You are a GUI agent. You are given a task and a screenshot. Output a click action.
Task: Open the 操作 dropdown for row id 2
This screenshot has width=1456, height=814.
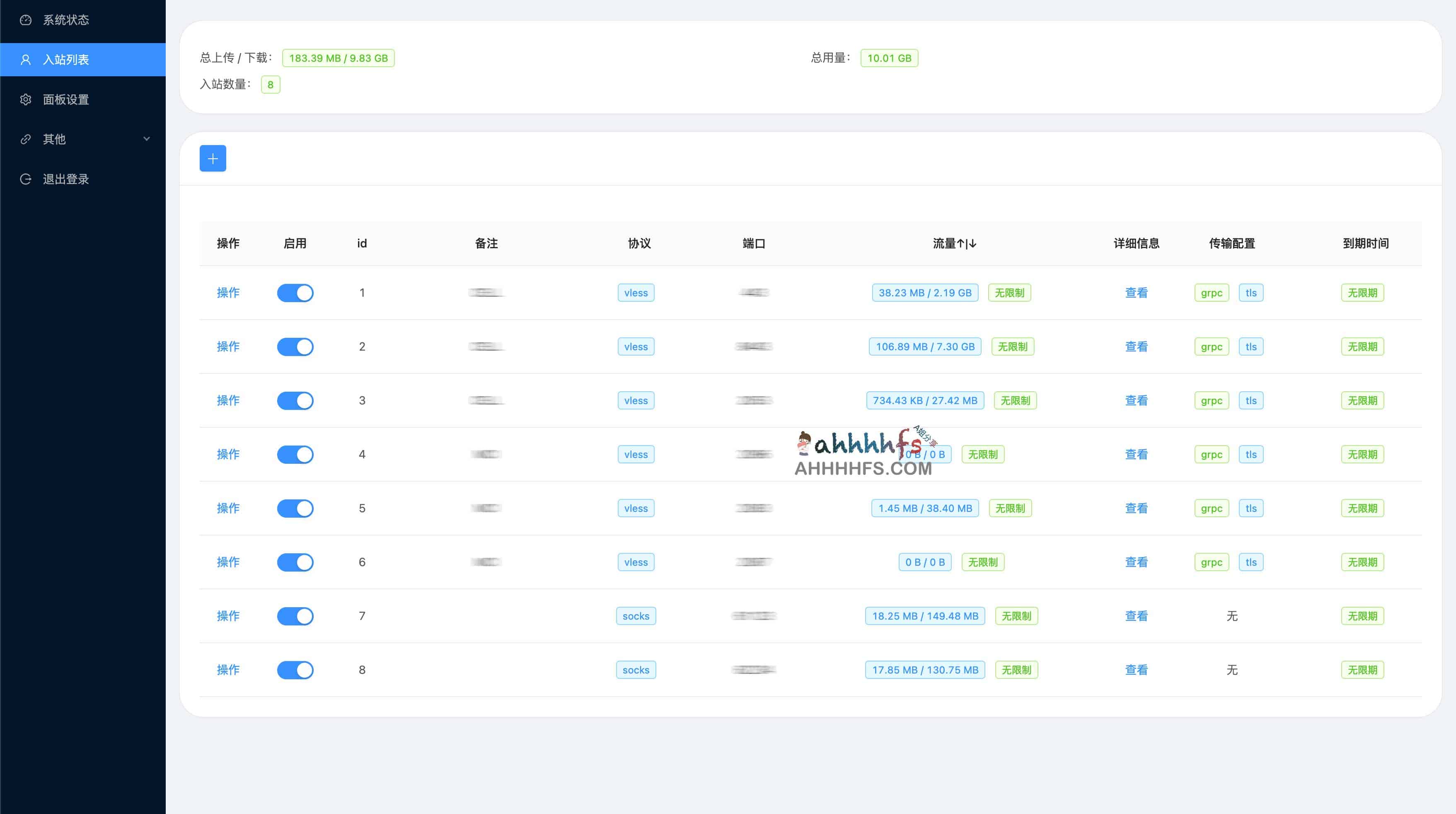pyautogui.click(x=228, y=346)
